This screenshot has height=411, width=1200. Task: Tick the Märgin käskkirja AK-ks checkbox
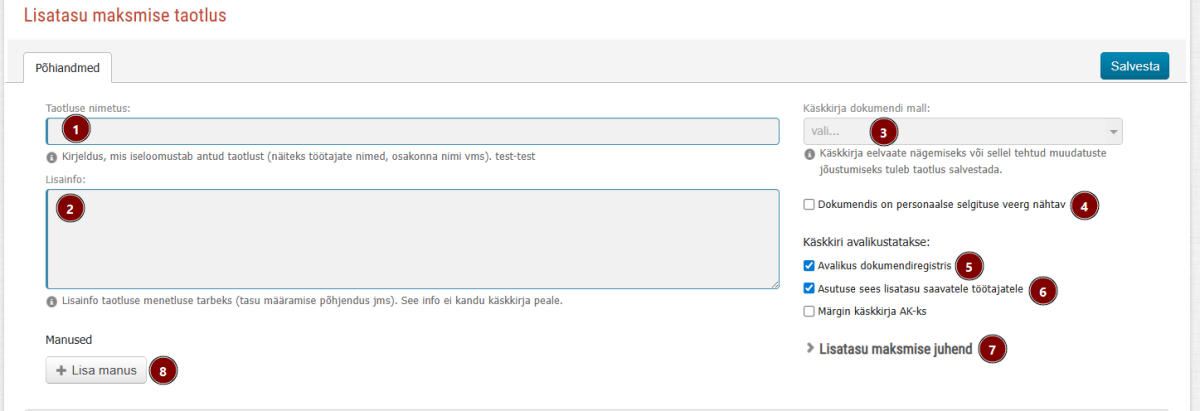(x=809, y=311)
